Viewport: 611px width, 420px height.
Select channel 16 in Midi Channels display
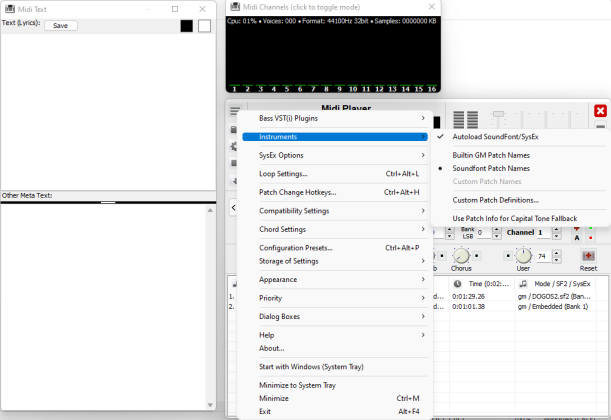[x=432, y=89]
